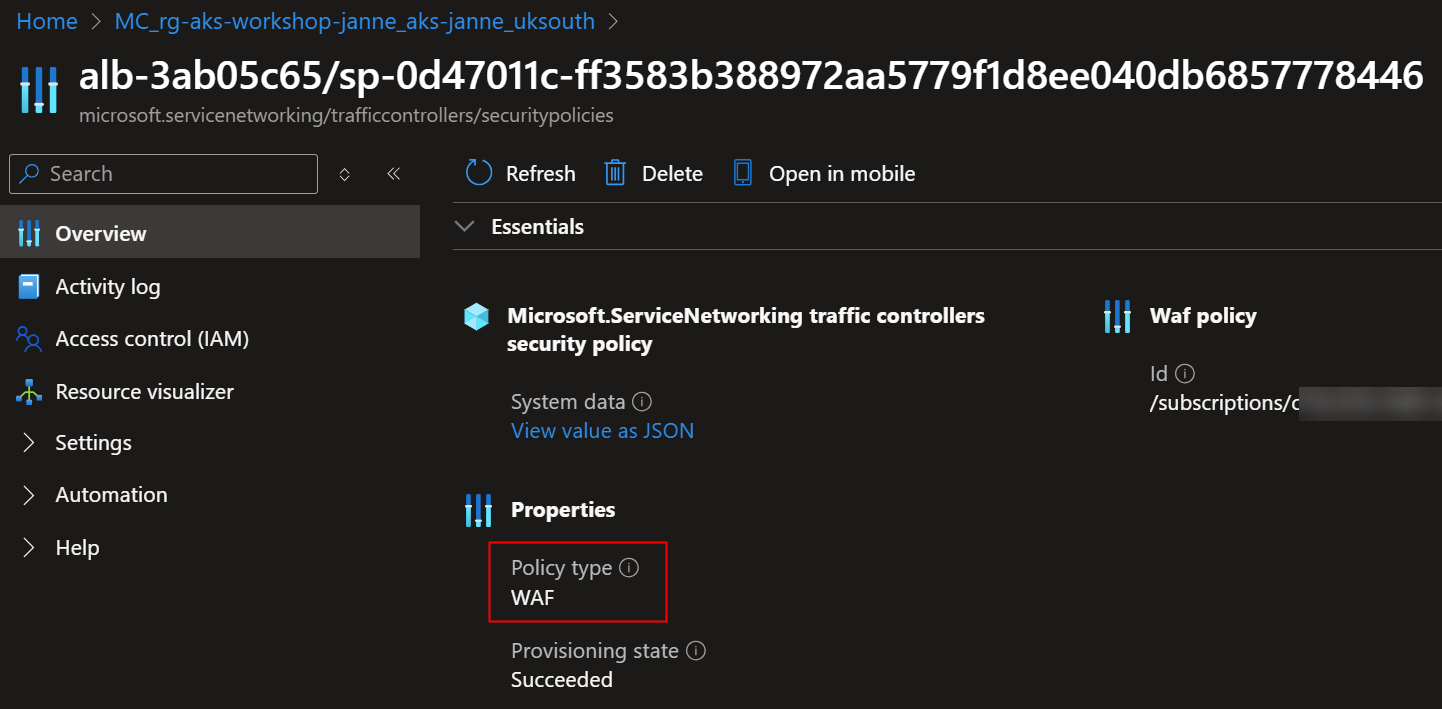Click info icon next to System data
The image size is (1442, 709).
coord(643,401)
